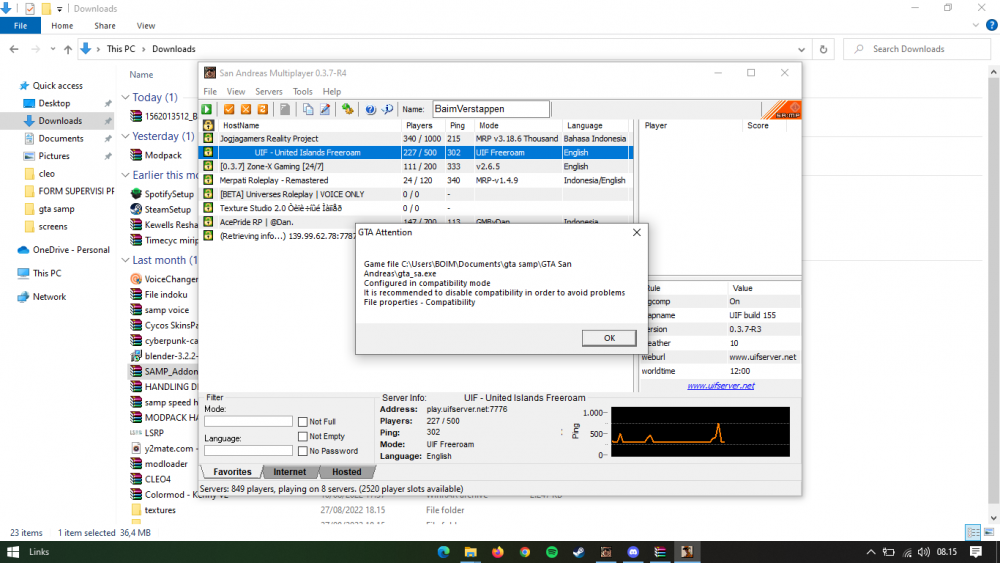
Task: Click the green Connect play icon
Action: point(207,109)
